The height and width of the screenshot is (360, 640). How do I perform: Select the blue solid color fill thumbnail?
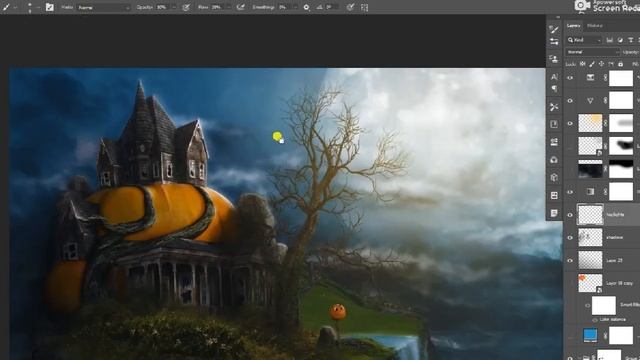[590, 335]
